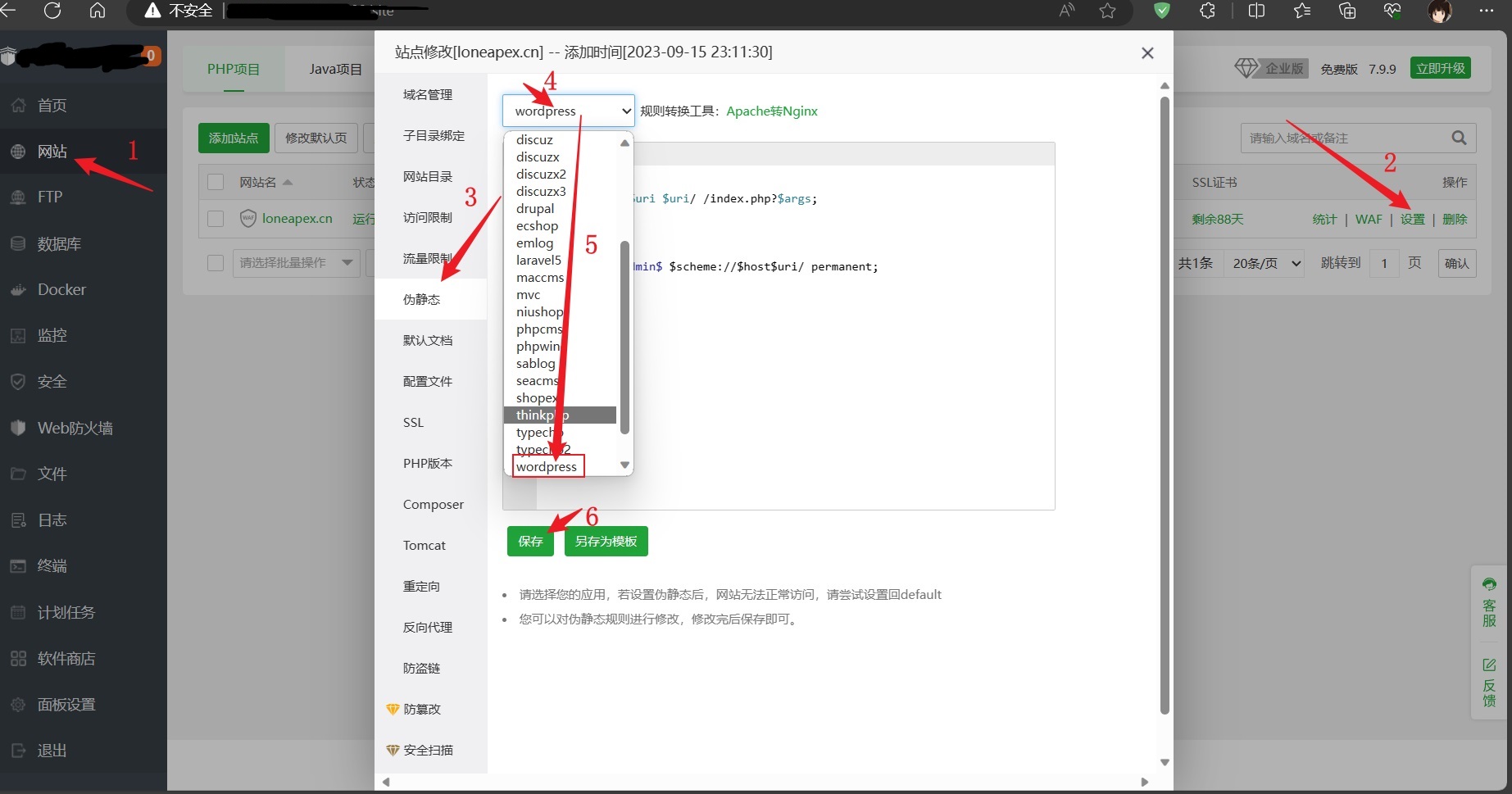
Task: Open browser home page icon
Action: pyautogui.click(x=98, y=11)
